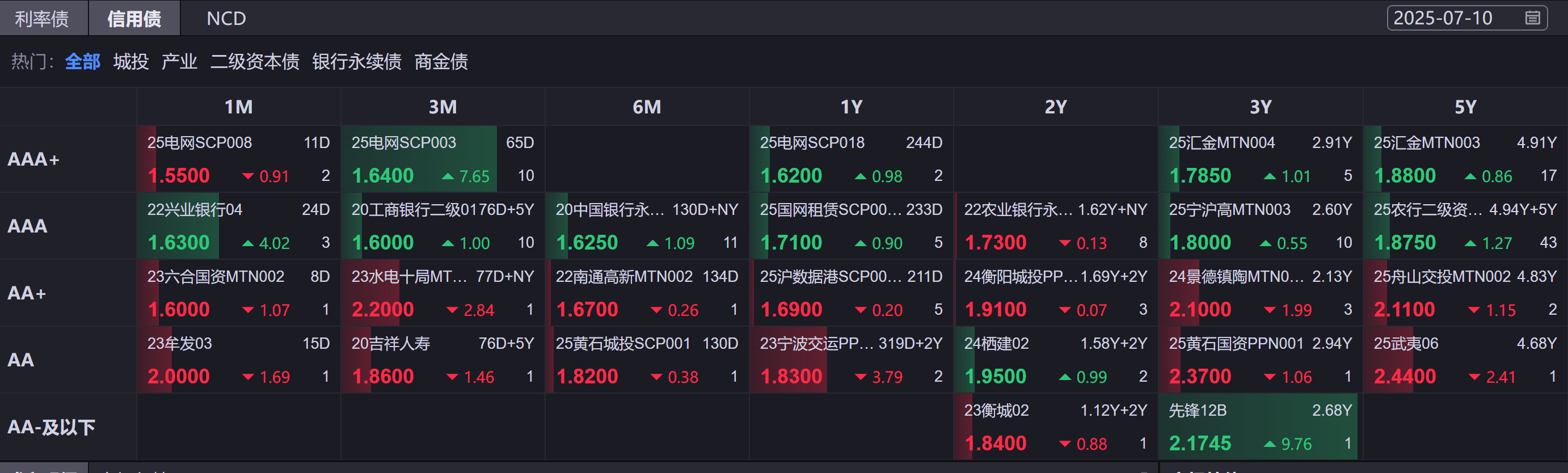This screenshot has width=1568, height=473.
Task: Open the calendar date picker icon
Action: tap(1532, 18)
